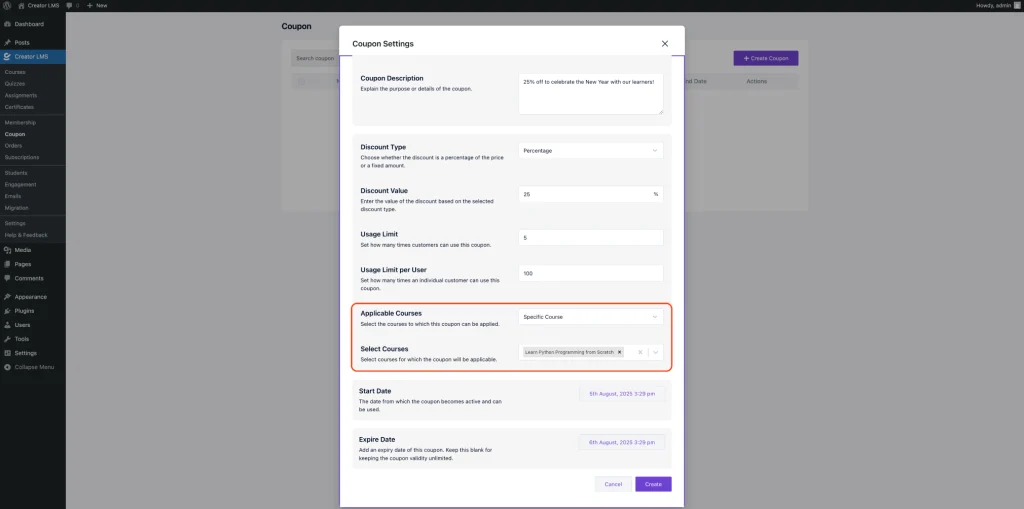Click the Tools wrench icon
Image resolution: width=1024 pixels, height=509 pixels.
pyautogui.click(x=7, y=339)
